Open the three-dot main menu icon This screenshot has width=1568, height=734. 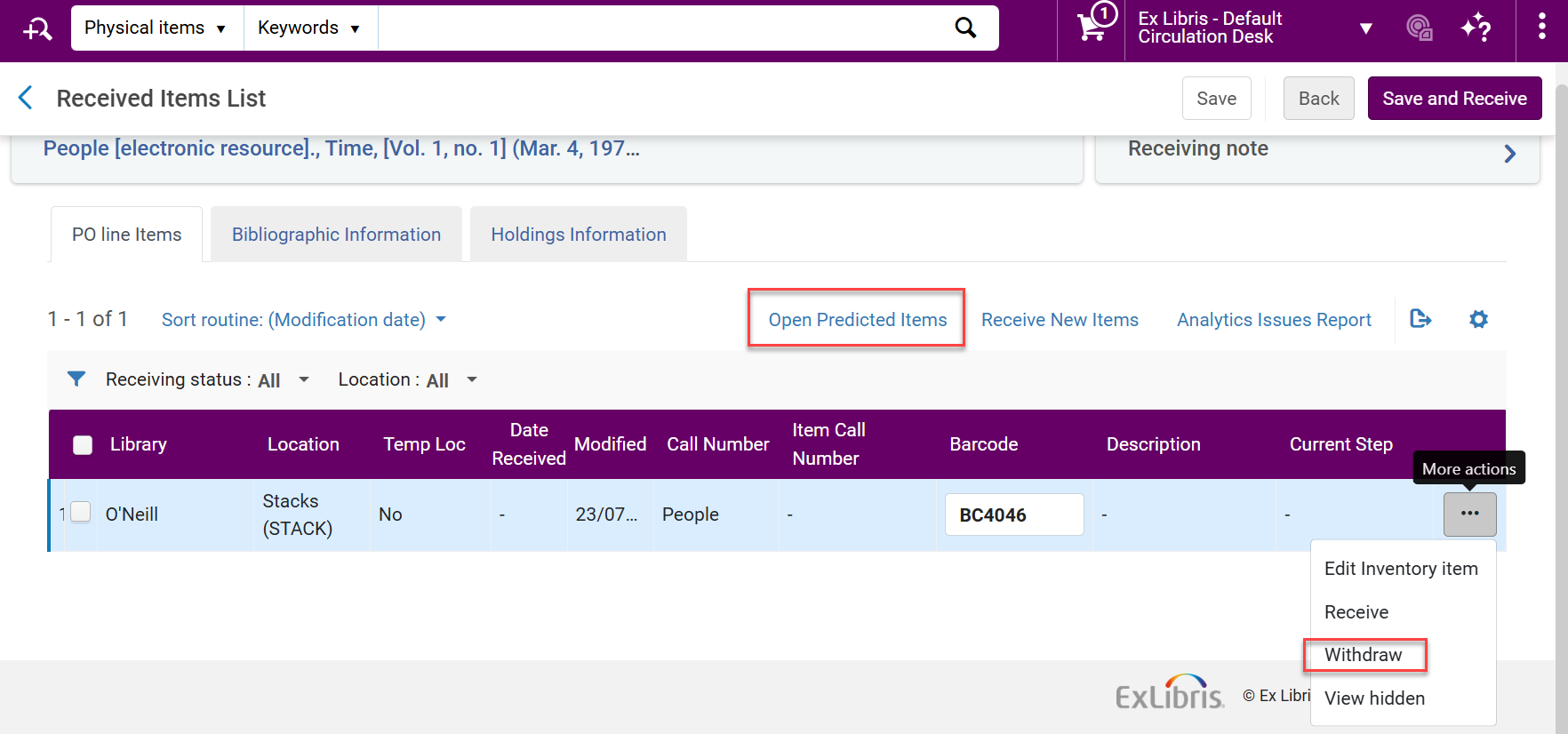pyautogui.click(x=1541, y=28)
